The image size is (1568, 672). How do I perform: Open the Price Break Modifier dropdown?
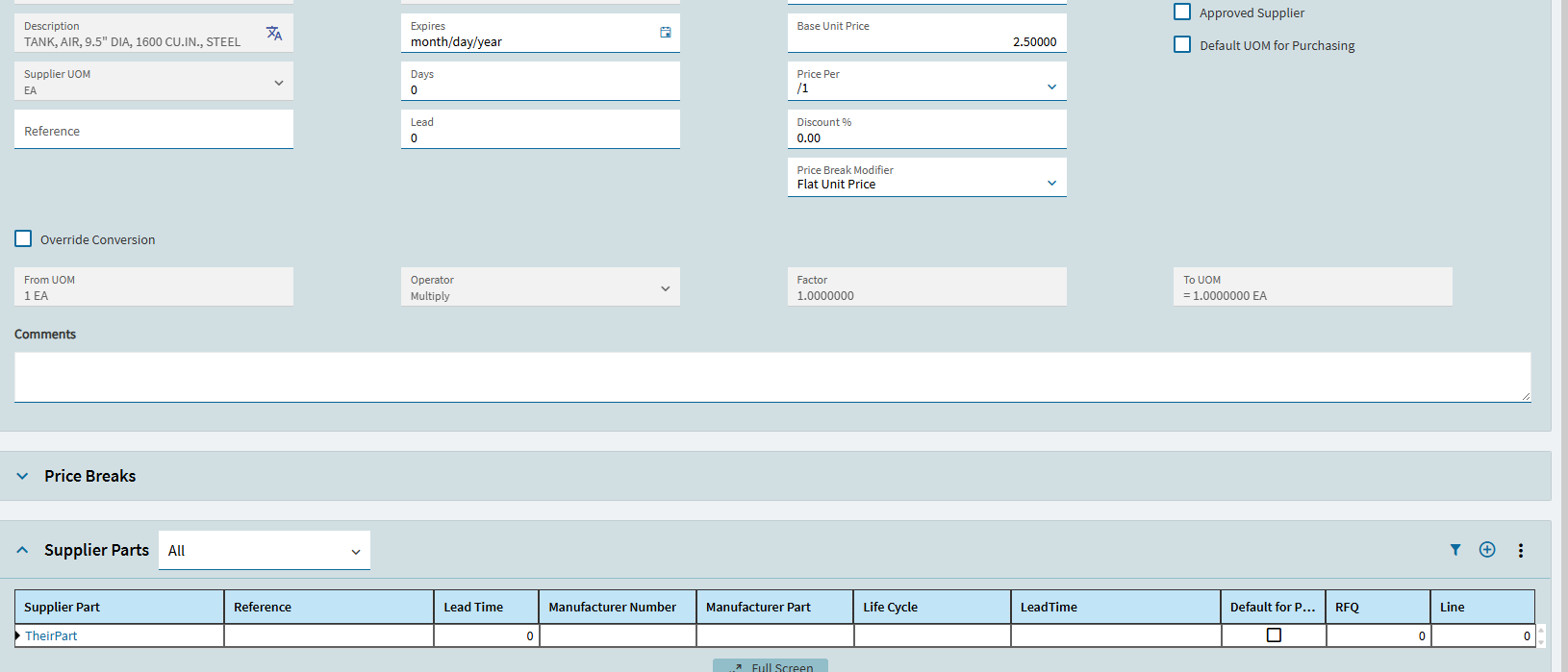click(926, 178)
